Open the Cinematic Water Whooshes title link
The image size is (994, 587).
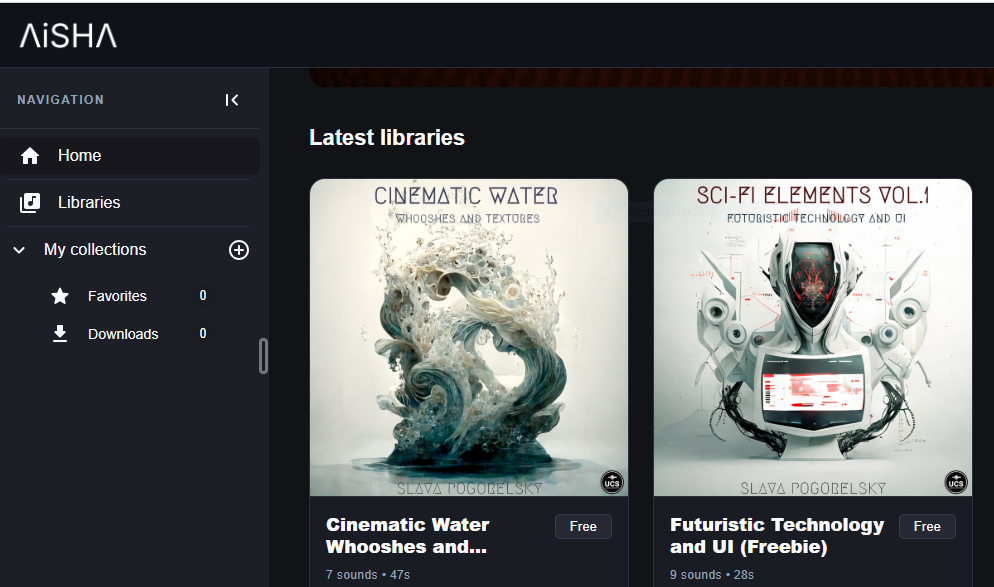[408, 535]
